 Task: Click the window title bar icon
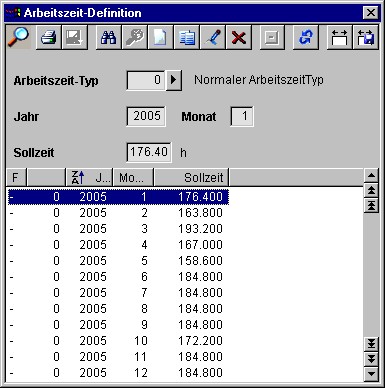click(13, 13)
